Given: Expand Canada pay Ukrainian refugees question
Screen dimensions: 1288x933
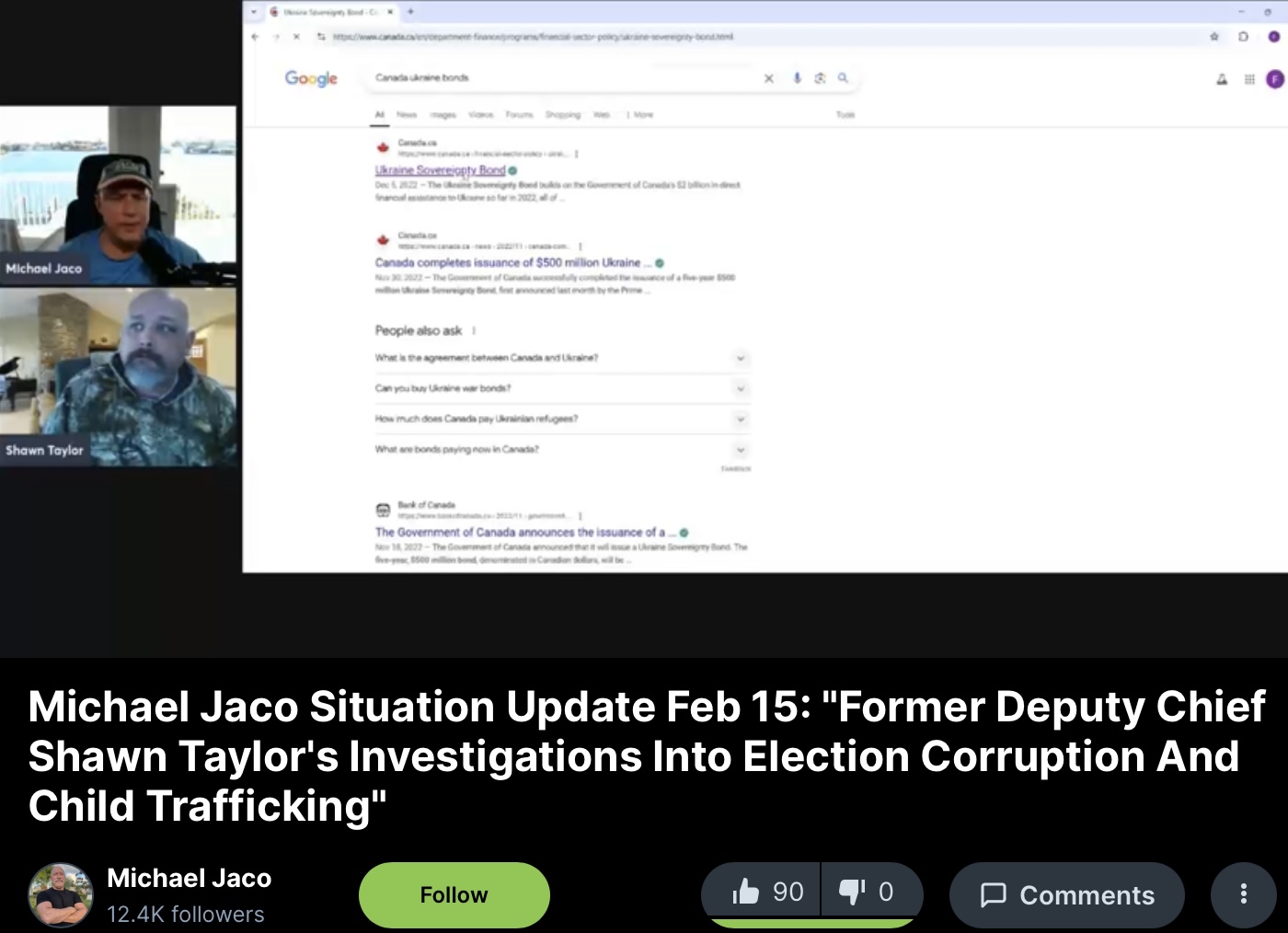Looking at the screenshot, I should coord(562,419).
